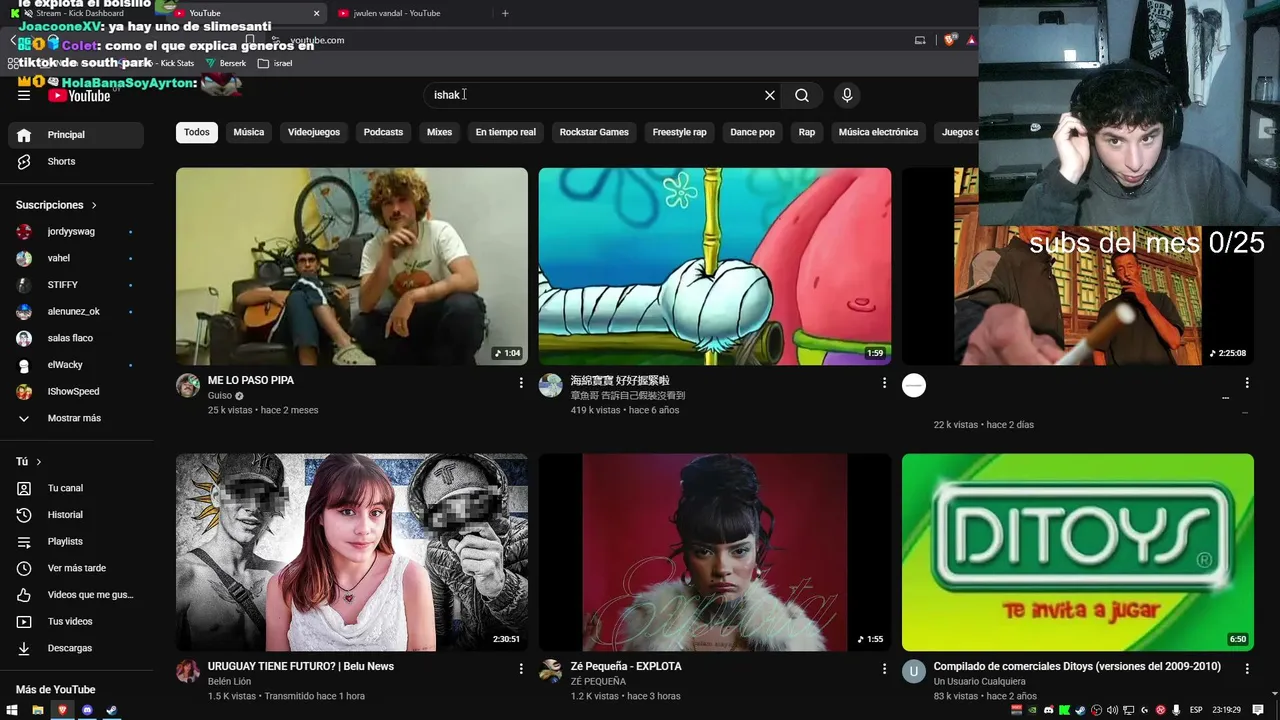Select the Videojuegos filter chip
The image size is (1280, 720).
pyautogui.click(x=314, y=132)
